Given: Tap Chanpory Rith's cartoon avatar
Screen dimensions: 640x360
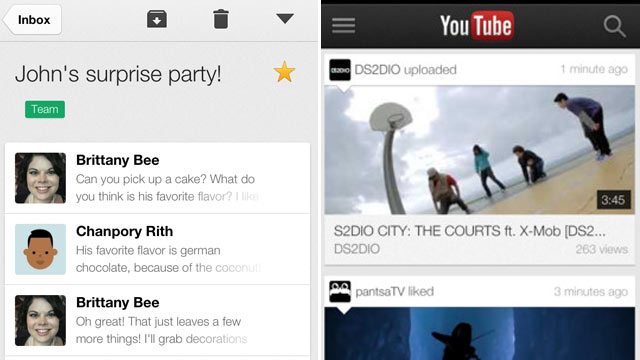Looking at the screenshot, I should 40,249.
